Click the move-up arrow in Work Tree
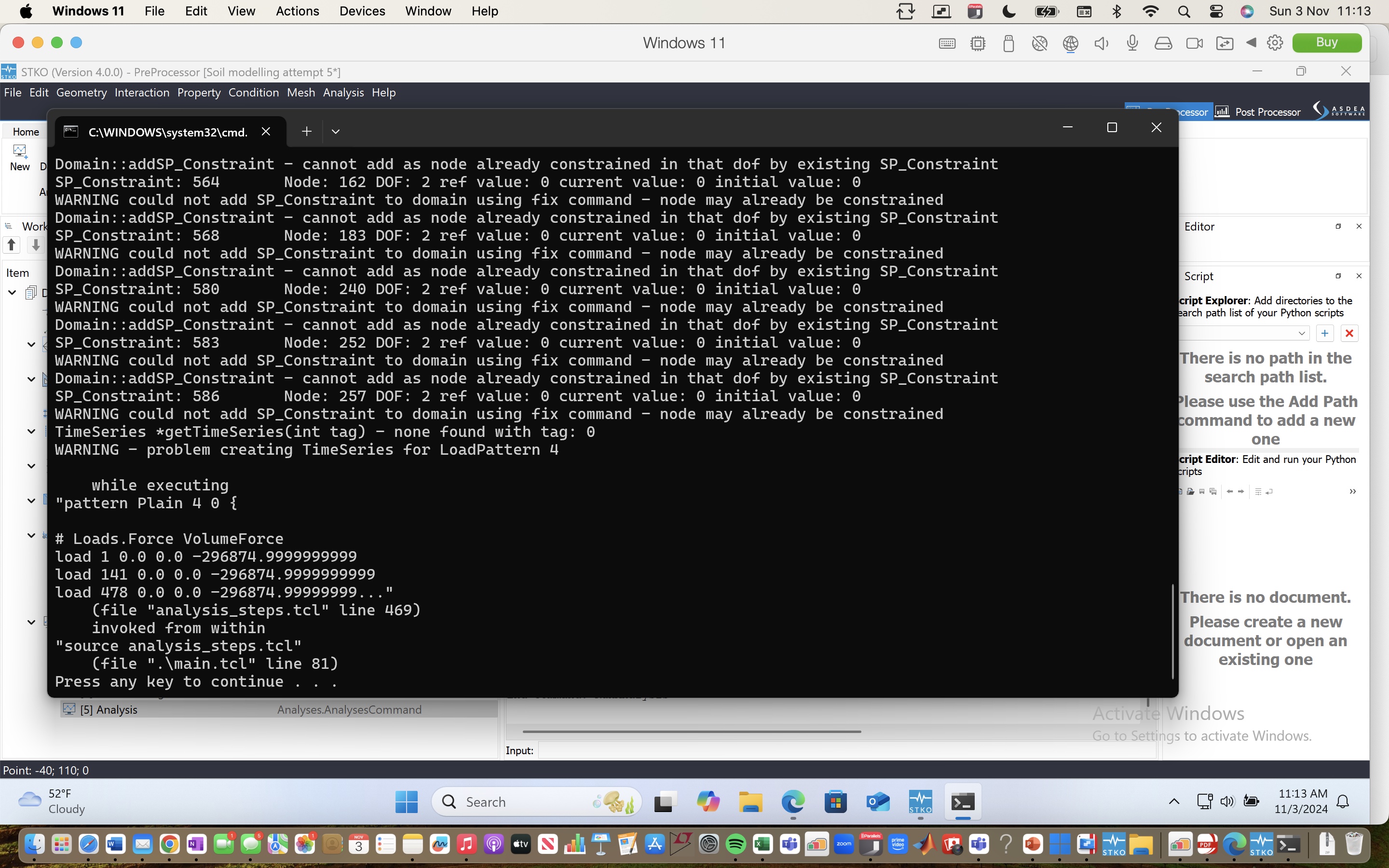The image size is (1389, 868). click(x=12, y=245)
